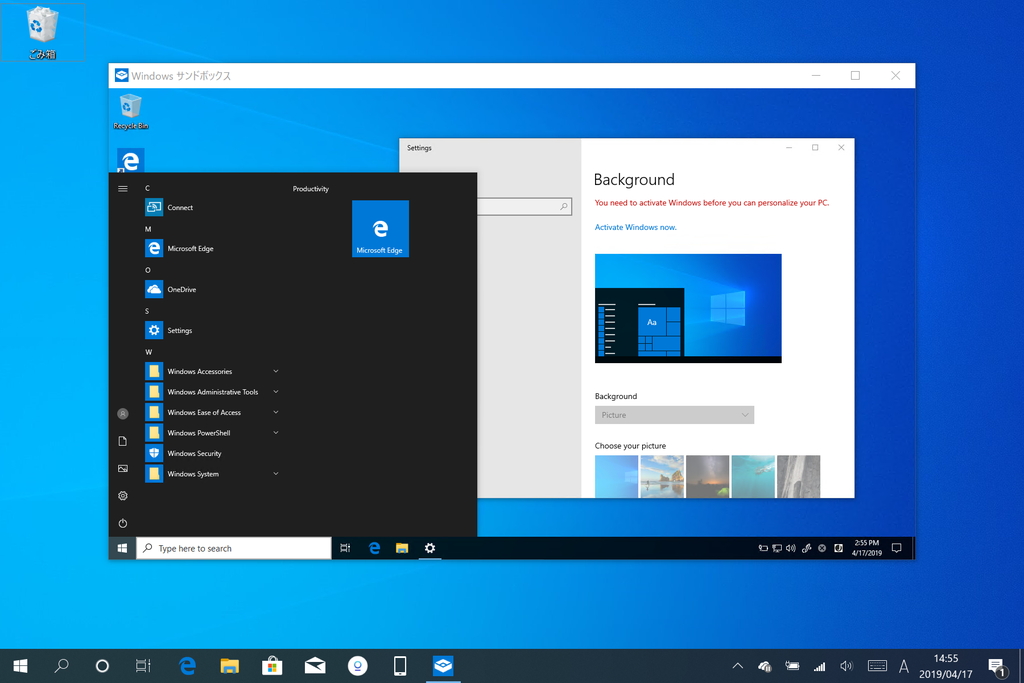Select the underwater swimmer picture thumbnail

coord(753,477)
